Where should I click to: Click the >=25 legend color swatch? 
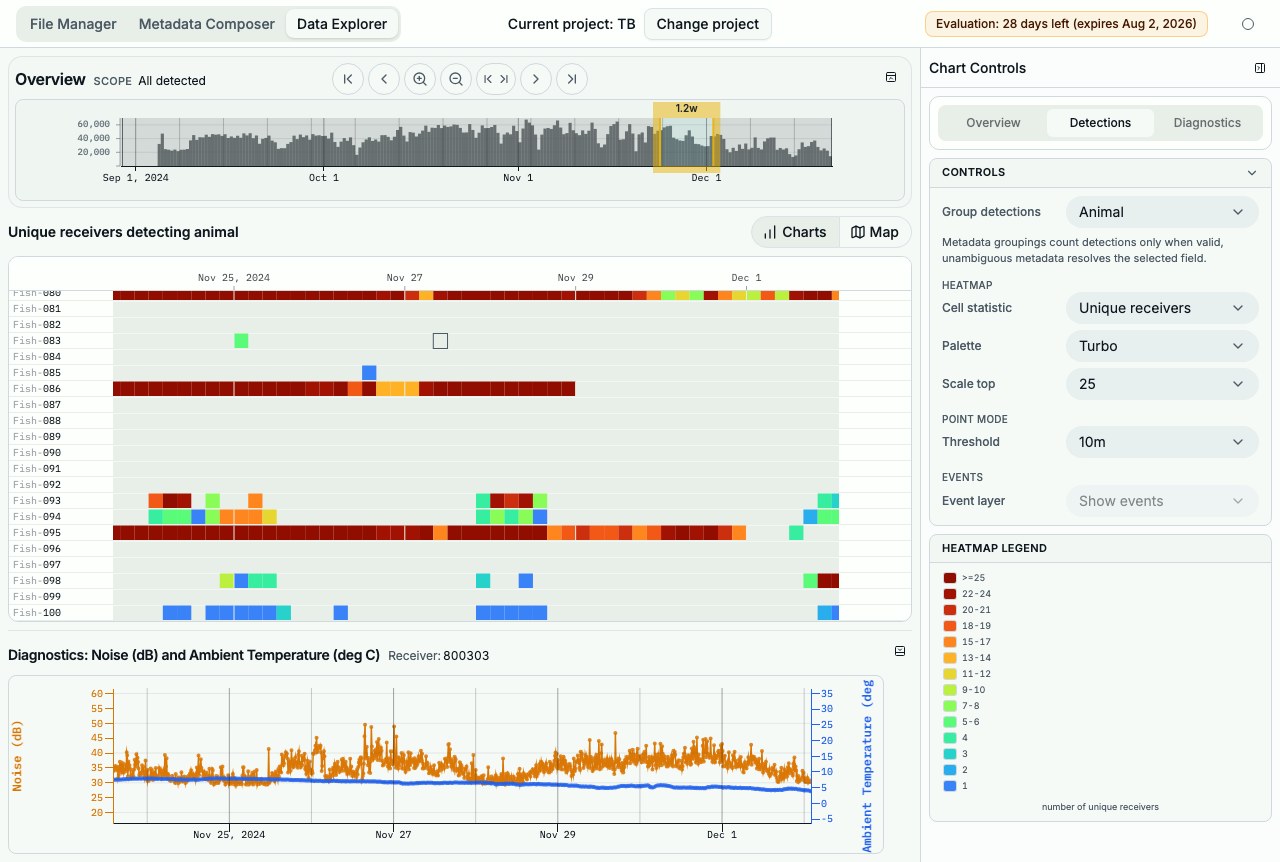point(950,578)
